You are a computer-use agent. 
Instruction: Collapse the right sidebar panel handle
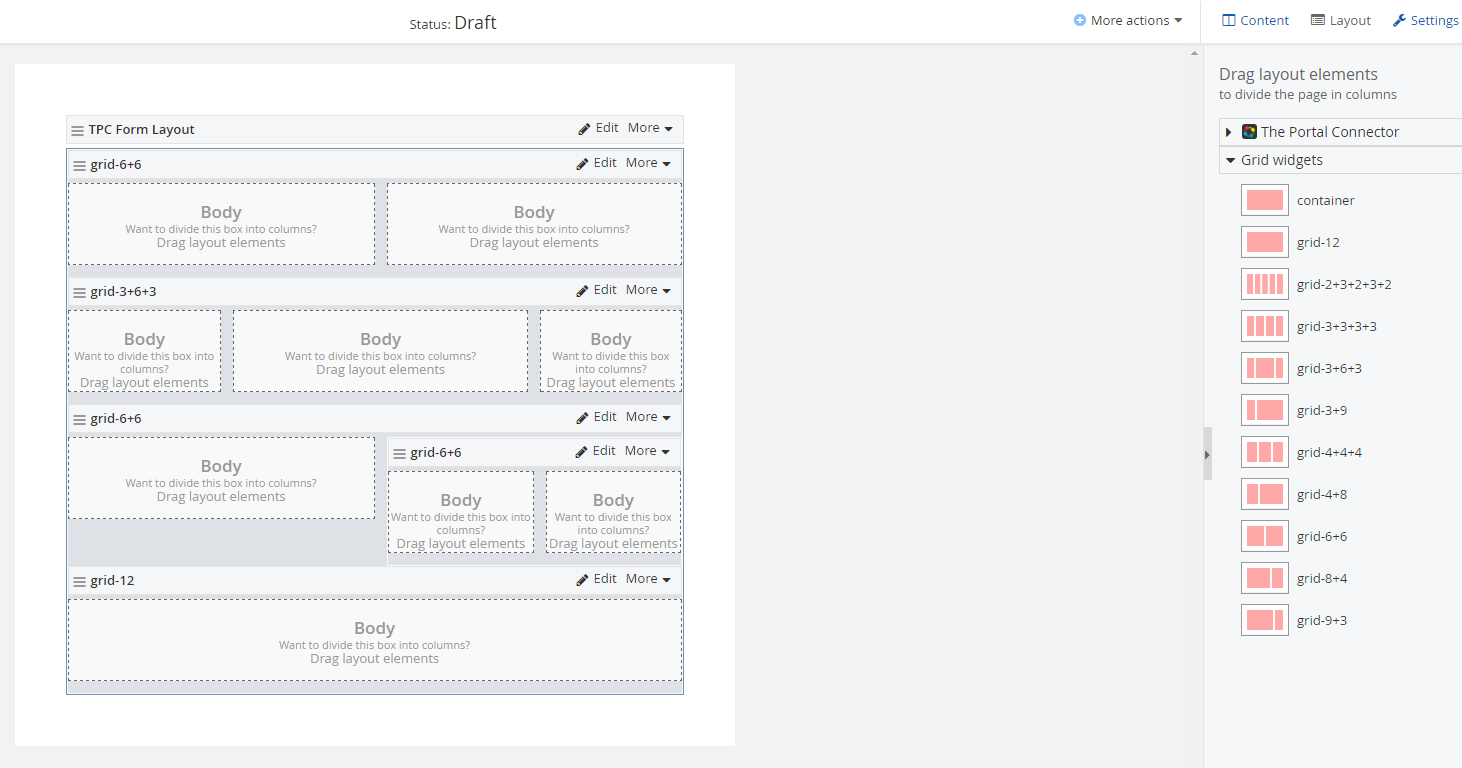click(x=1207, y=454)
